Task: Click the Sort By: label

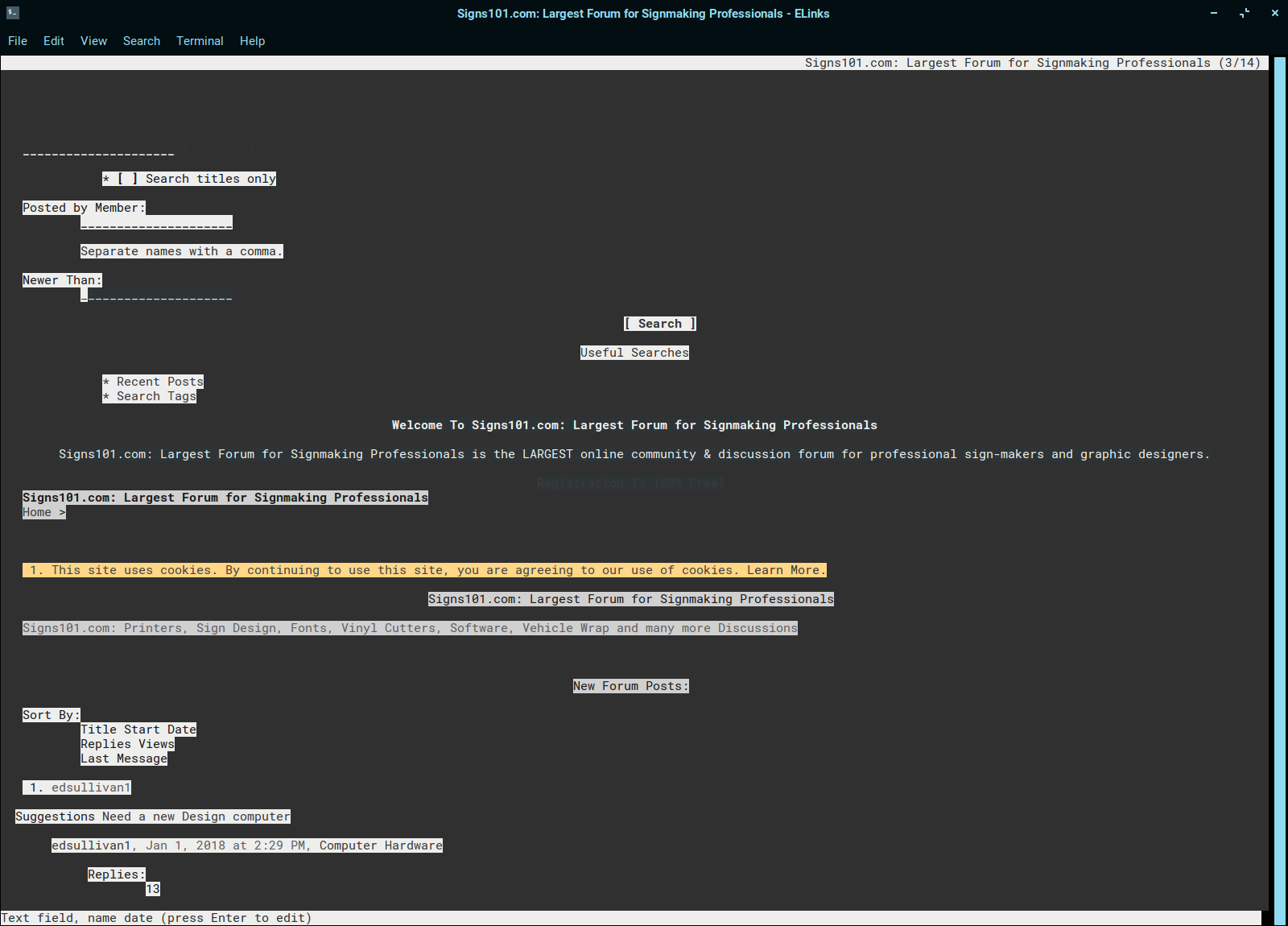Action: click(52, 715)
